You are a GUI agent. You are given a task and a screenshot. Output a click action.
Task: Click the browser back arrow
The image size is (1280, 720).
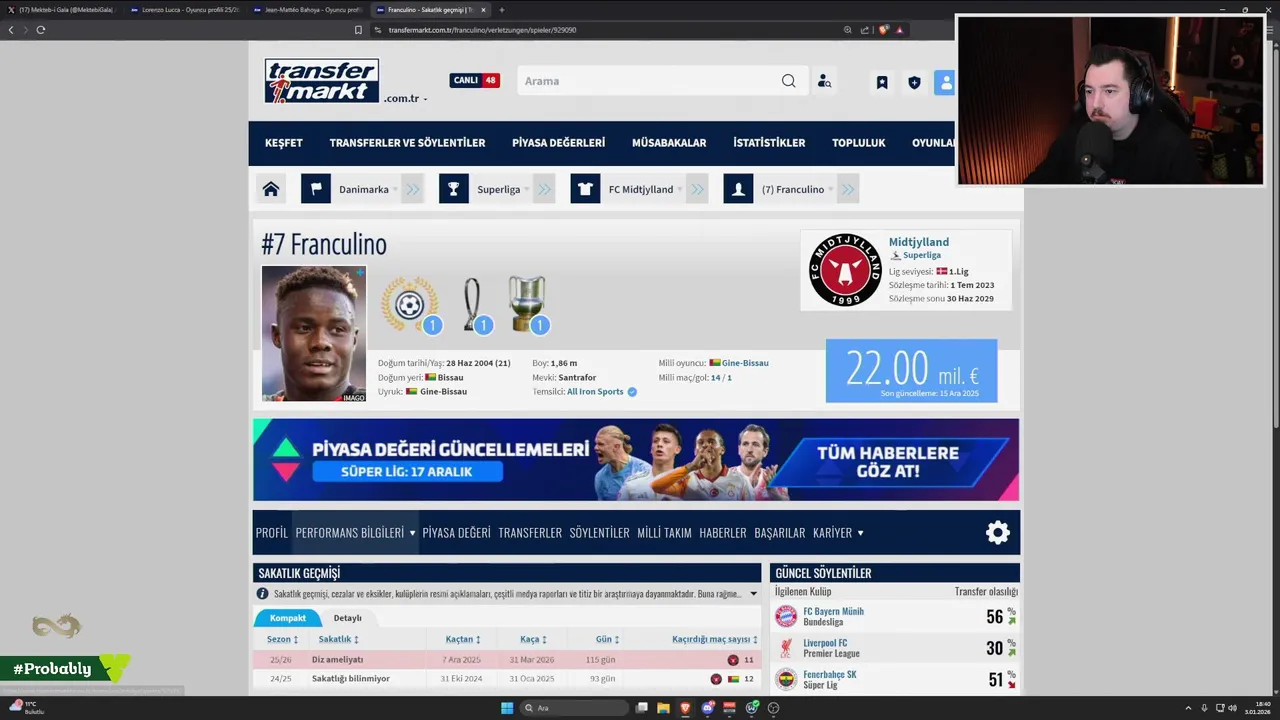click(11, 30)
